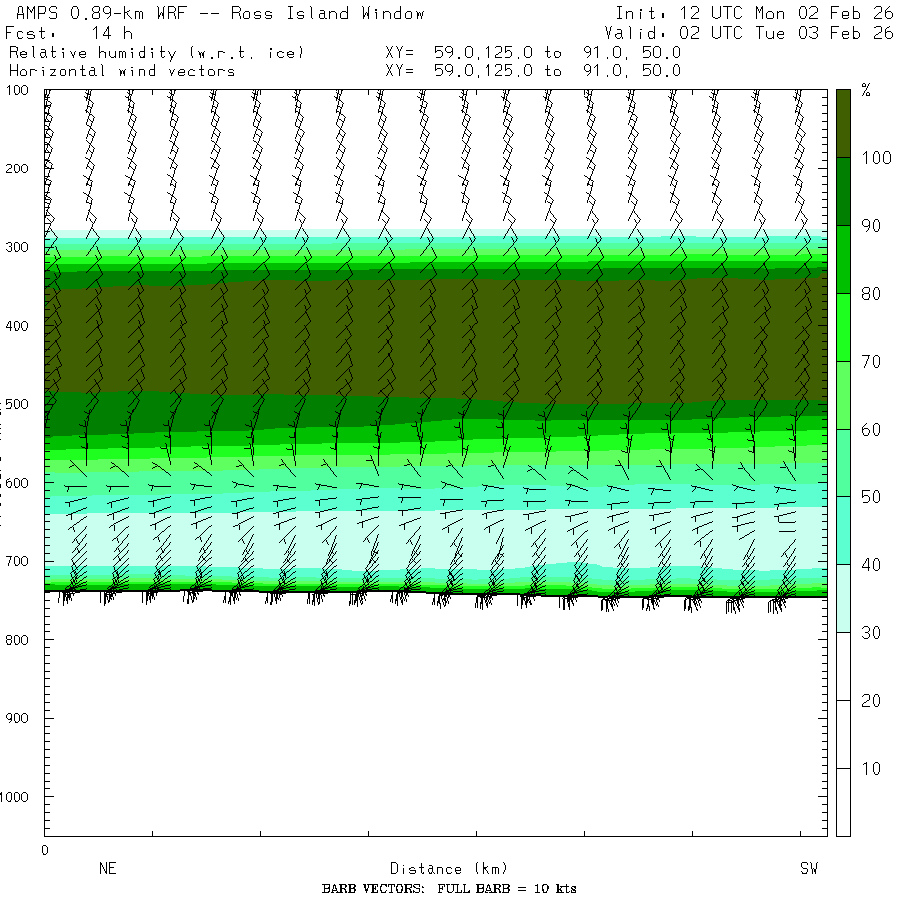Click the colorbar label 10

click(871, 769)
